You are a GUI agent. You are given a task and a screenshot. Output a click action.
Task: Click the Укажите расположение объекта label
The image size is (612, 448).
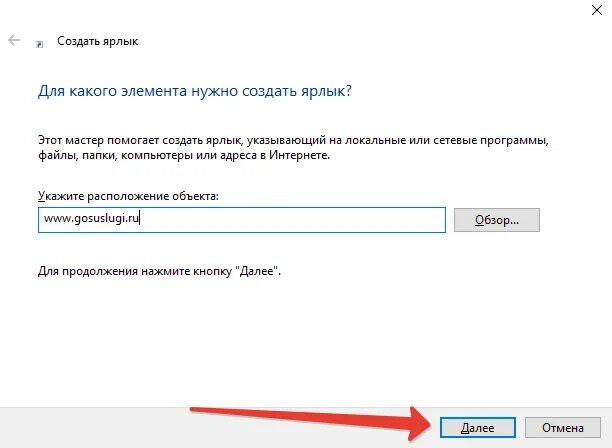click(x=128, y=196)
